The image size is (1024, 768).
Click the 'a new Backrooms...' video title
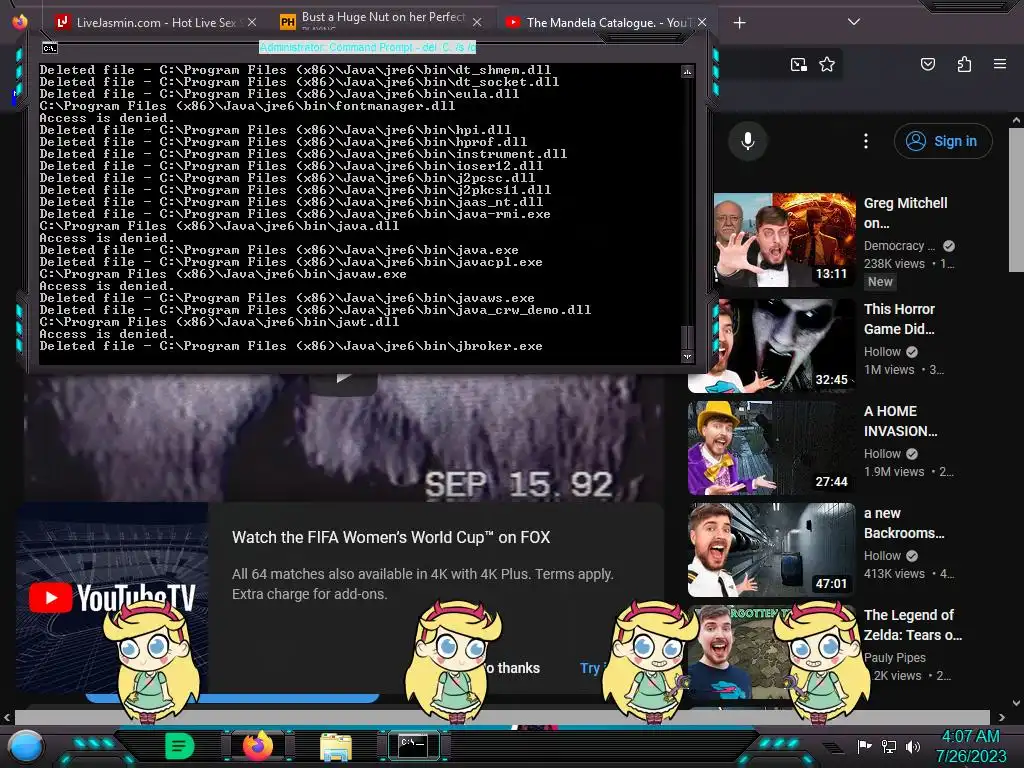[904, 523]
